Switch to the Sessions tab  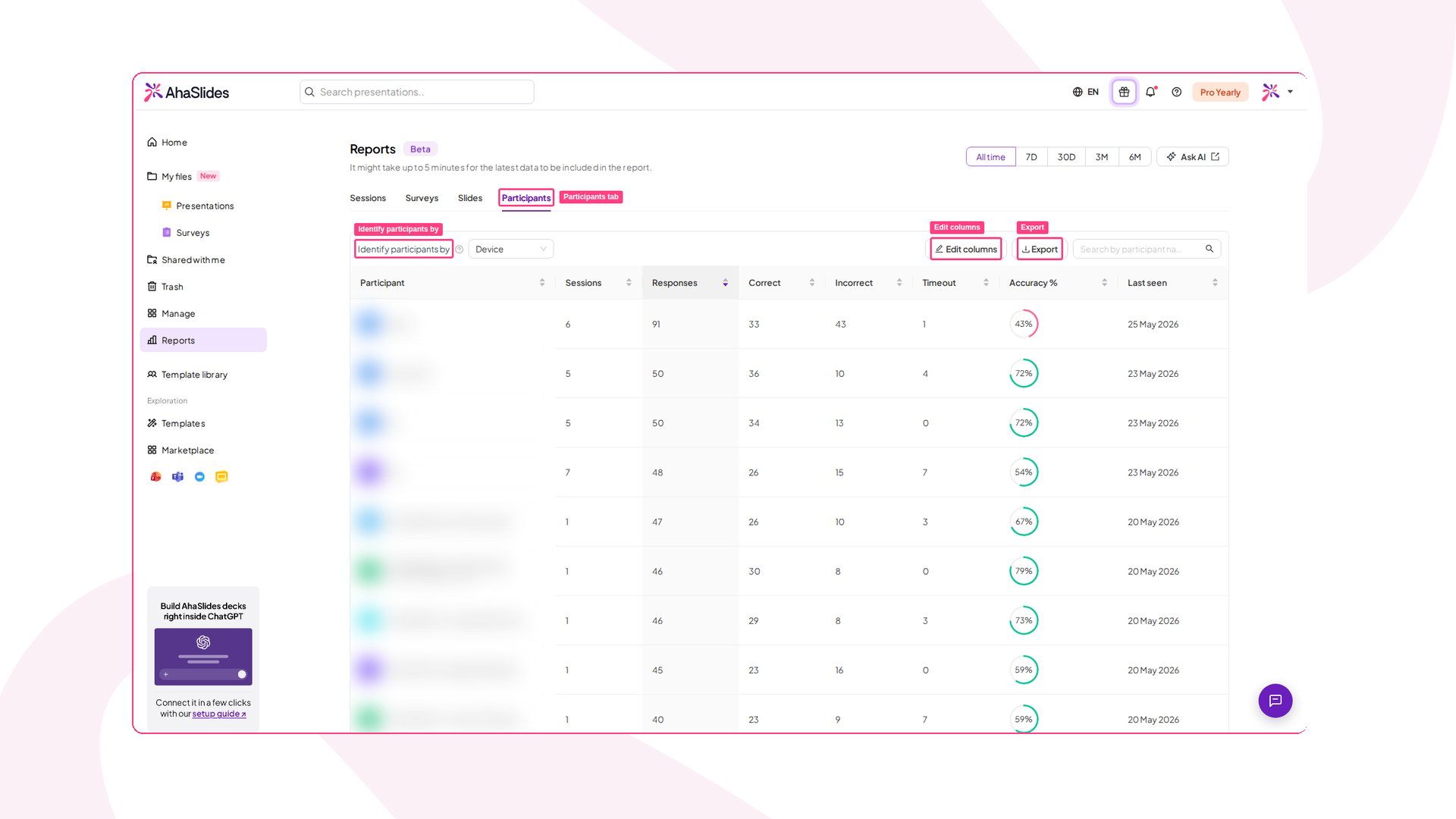coord(368,198)
